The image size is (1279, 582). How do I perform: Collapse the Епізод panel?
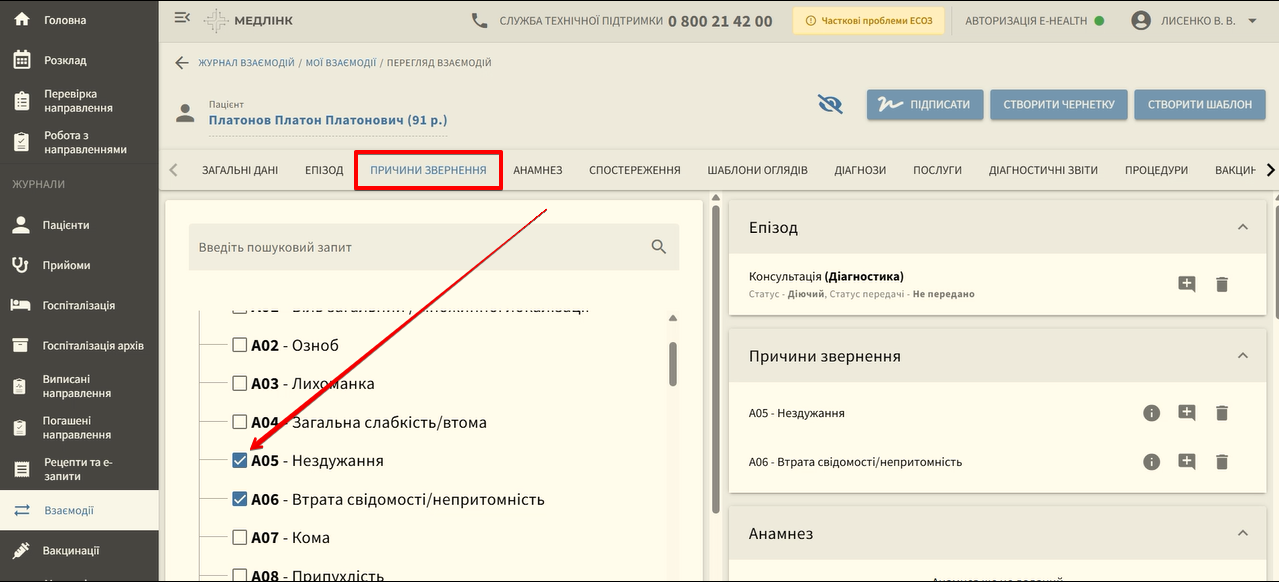click(x=1243, y=227)
